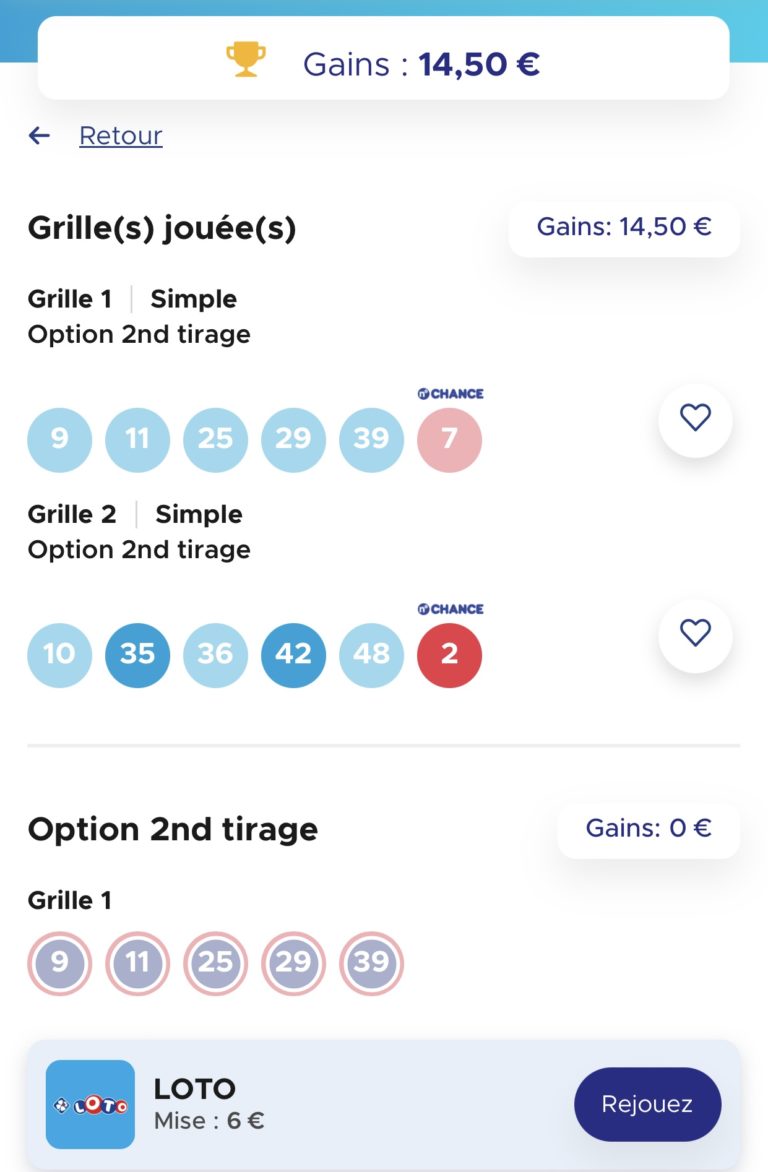
Task: Favorite Grille 1 with the heart icon
Action: click(x=695, y=417)
